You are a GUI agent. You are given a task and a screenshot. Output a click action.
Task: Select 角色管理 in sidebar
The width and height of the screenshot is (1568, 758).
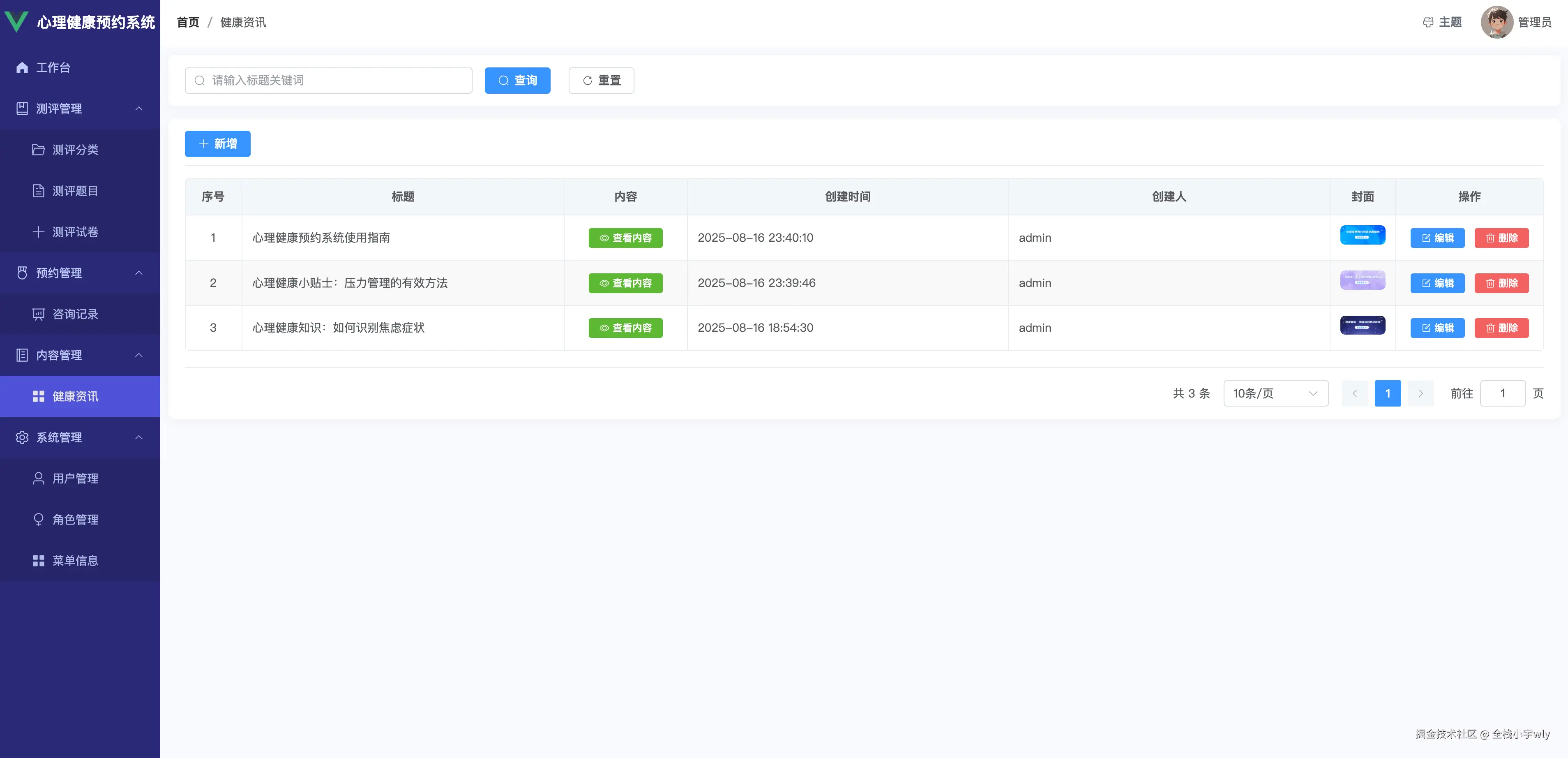point(75,519)
